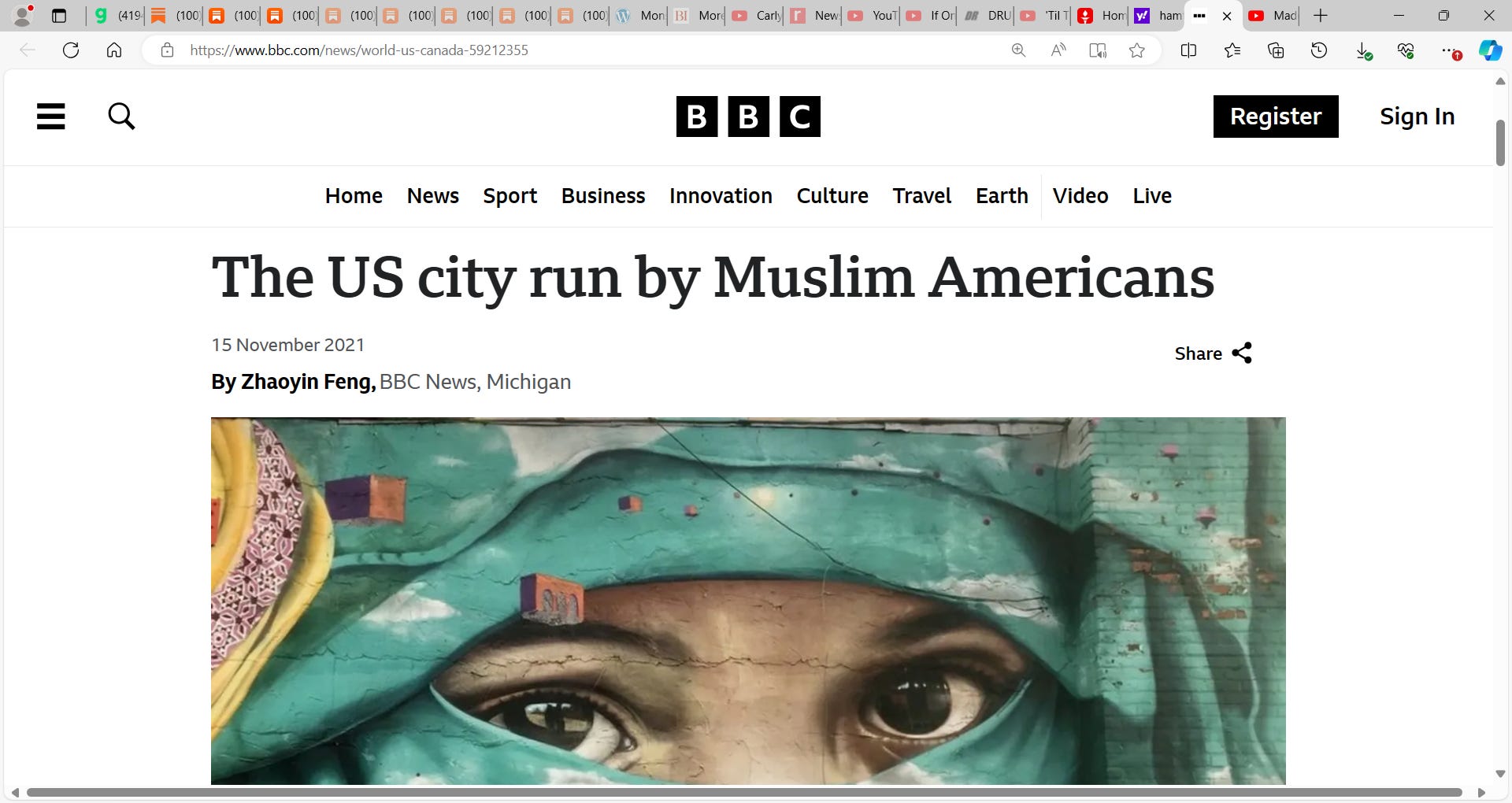Start Read aloud from address bar
The width and height of the screenshot is (1512, 803).
click(1058, 50)
